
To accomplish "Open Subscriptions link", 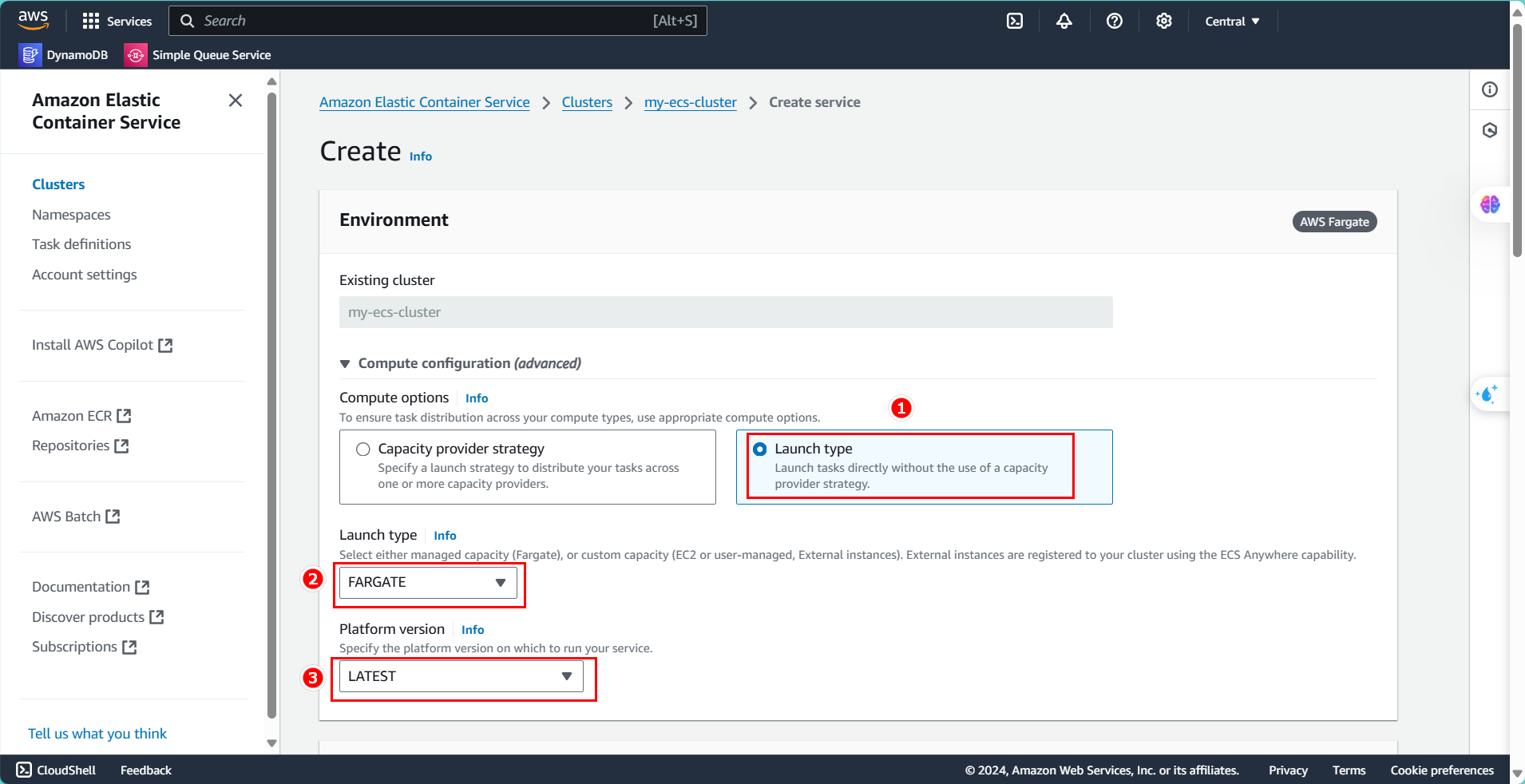I will 74,647.
